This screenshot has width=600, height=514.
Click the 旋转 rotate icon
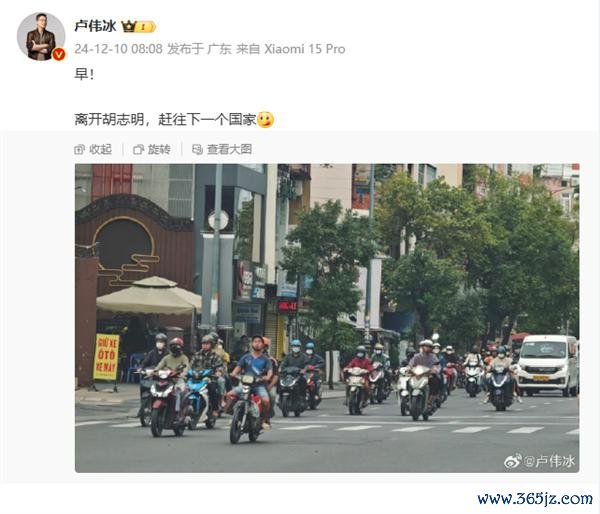point(139,150)
